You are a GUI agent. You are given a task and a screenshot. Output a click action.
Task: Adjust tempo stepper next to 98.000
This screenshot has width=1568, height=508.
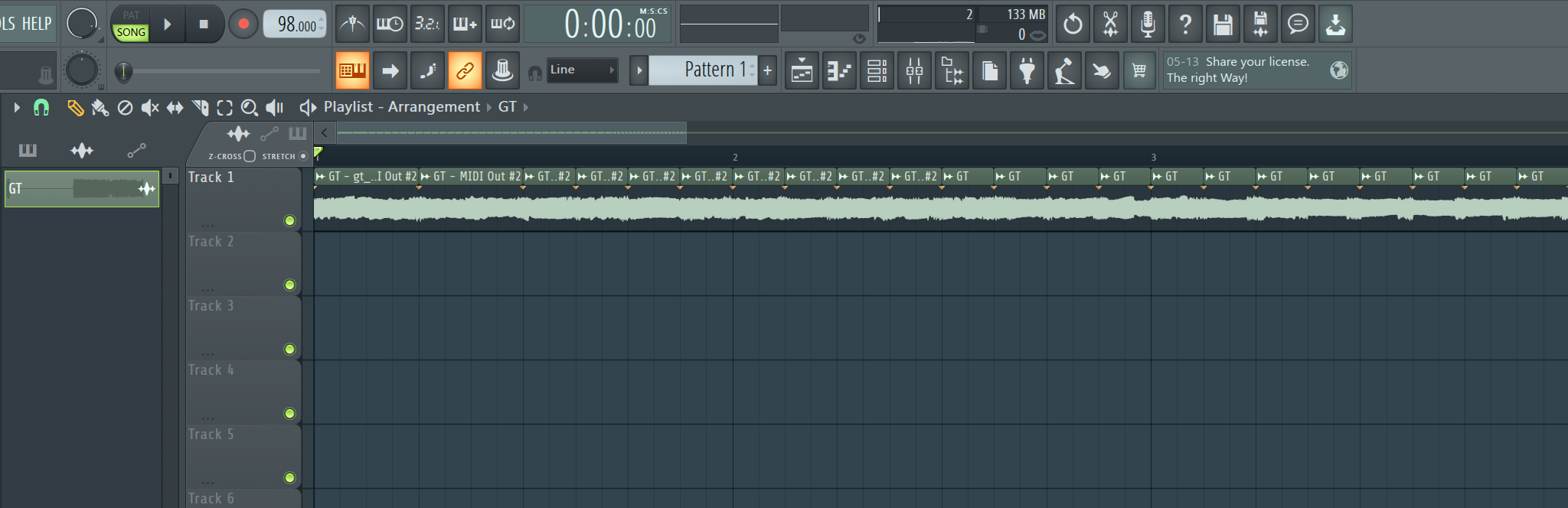point(322,24)
